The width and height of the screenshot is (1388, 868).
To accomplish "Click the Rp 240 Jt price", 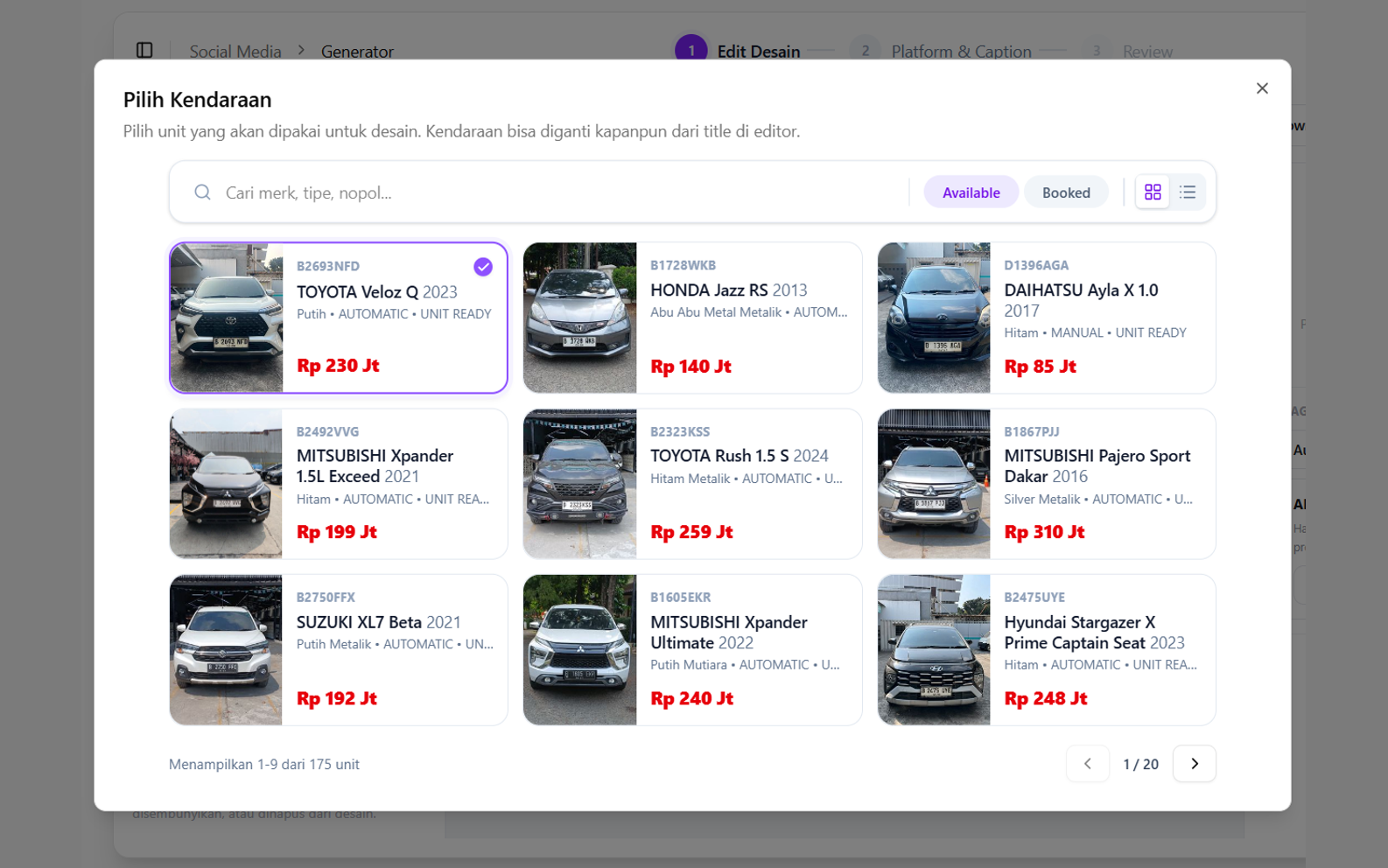I will (691, 698).
